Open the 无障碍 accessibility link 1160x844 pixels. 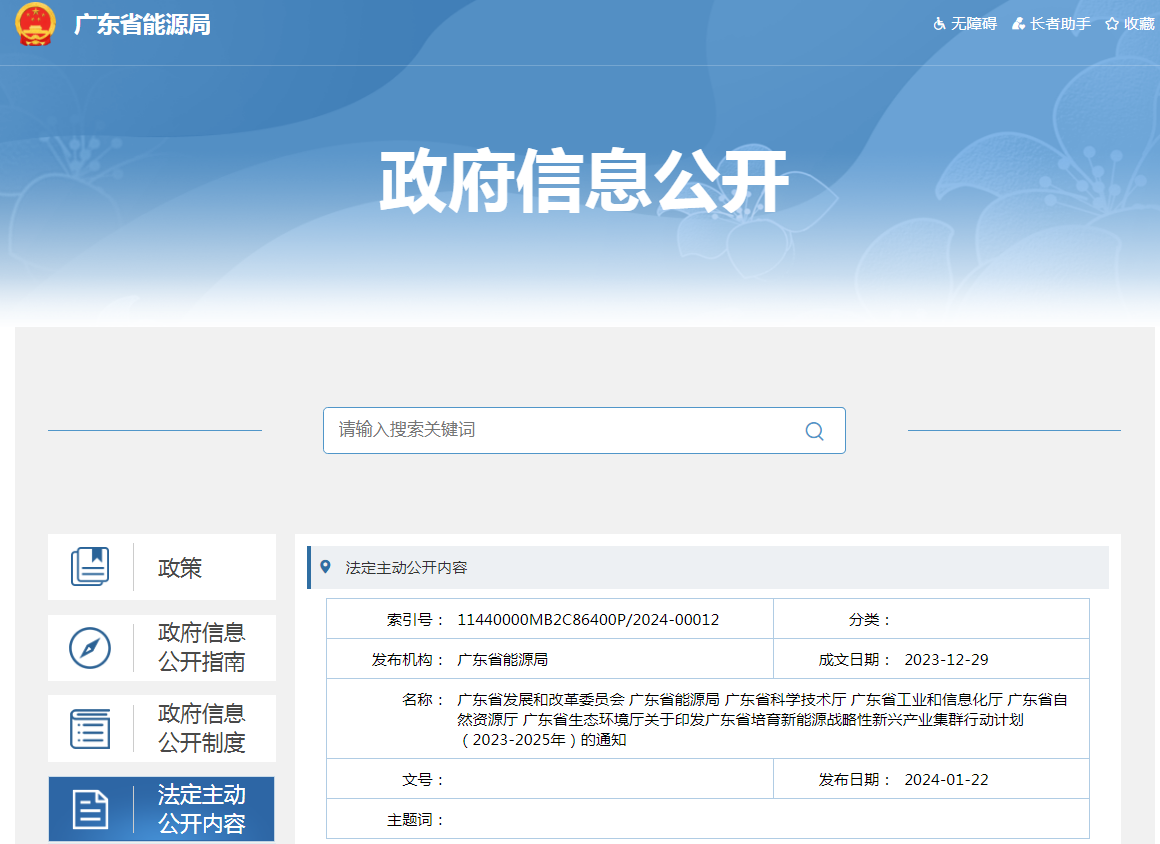point(974,24)
